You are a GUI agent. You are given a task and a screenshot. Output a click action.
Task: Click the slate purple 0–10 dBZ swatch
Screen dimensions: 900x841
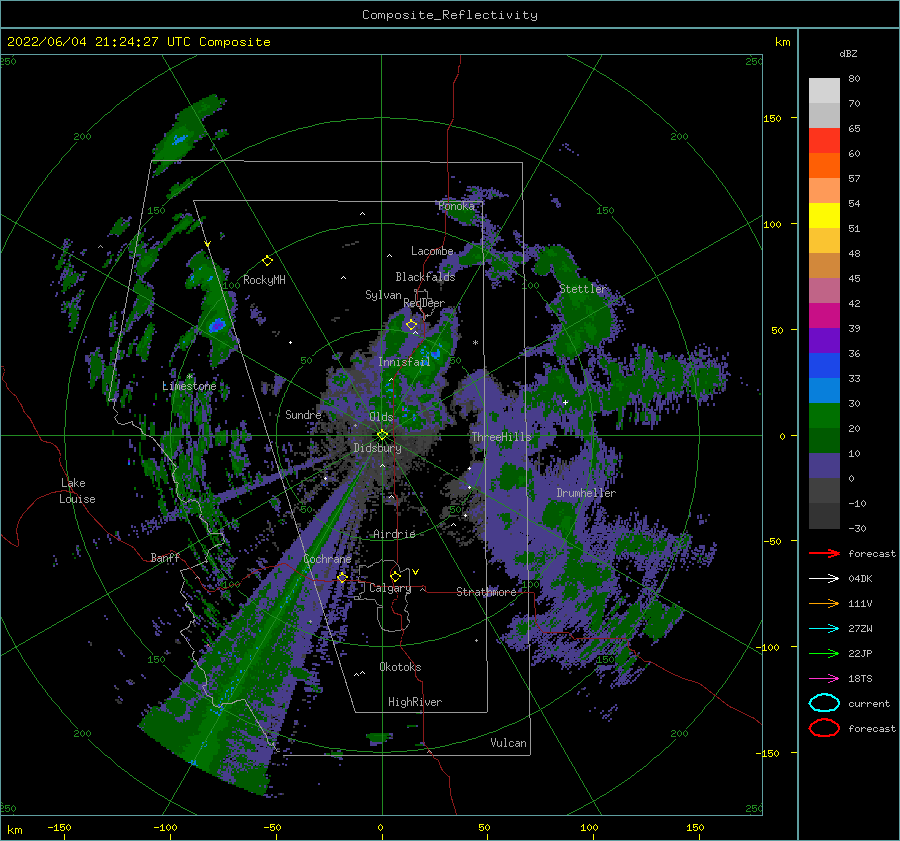click(824, 466)
